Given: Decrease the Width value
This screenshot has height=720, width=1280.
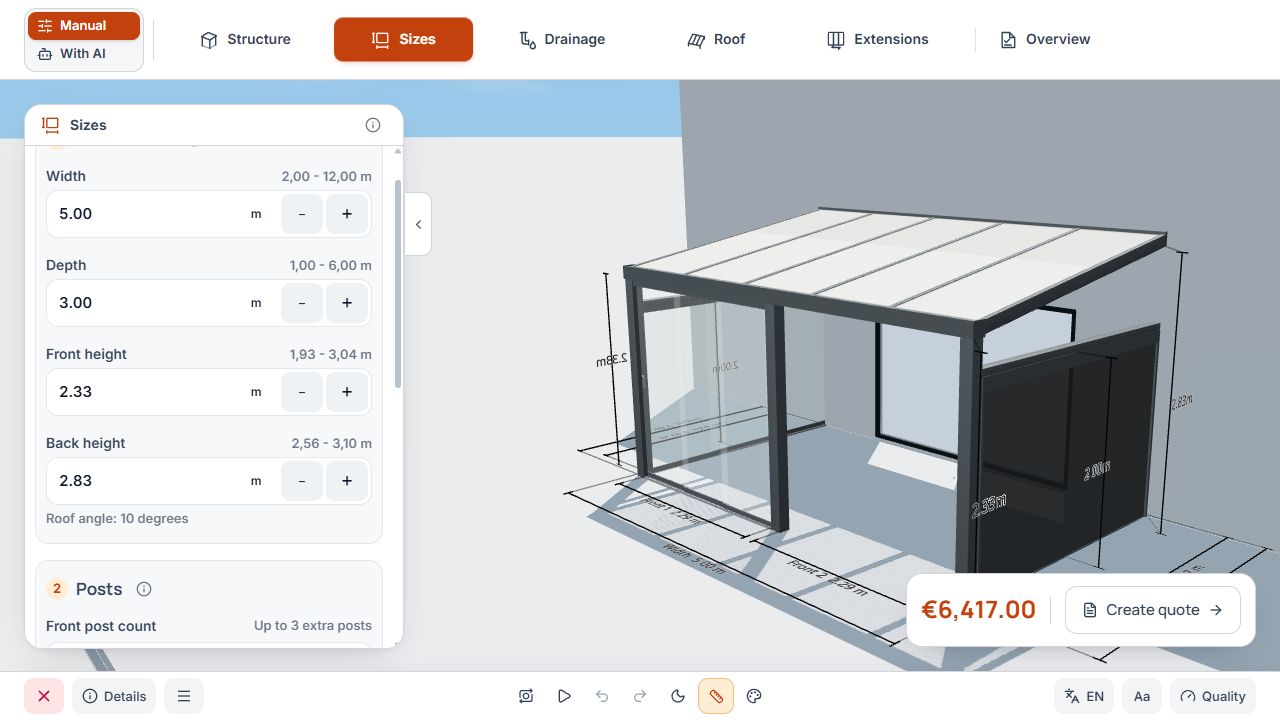Looking at the screenshot, I should pos(302,214).
